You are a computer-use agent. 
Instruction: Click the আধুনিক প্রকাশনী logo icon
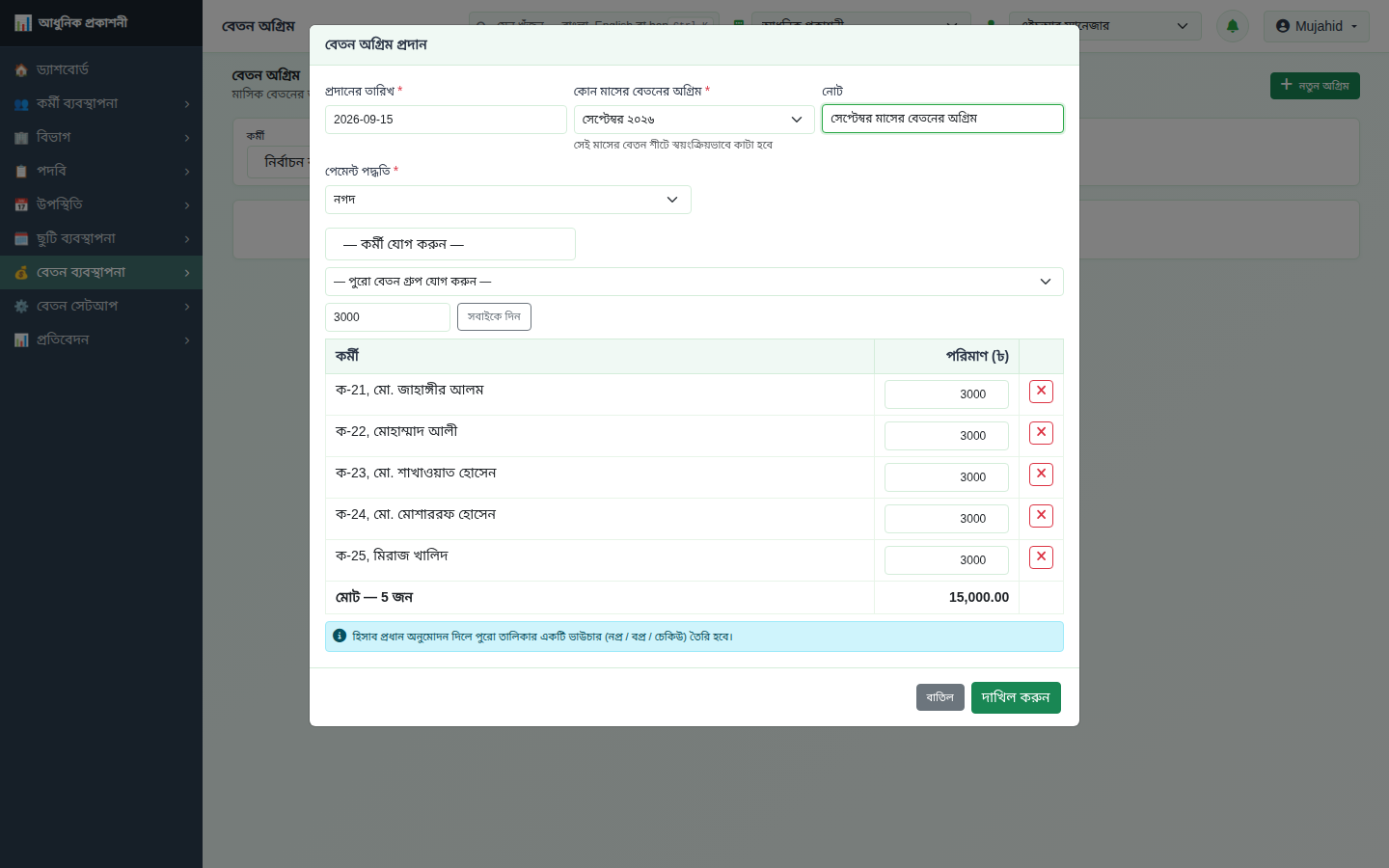click(23, 23)
